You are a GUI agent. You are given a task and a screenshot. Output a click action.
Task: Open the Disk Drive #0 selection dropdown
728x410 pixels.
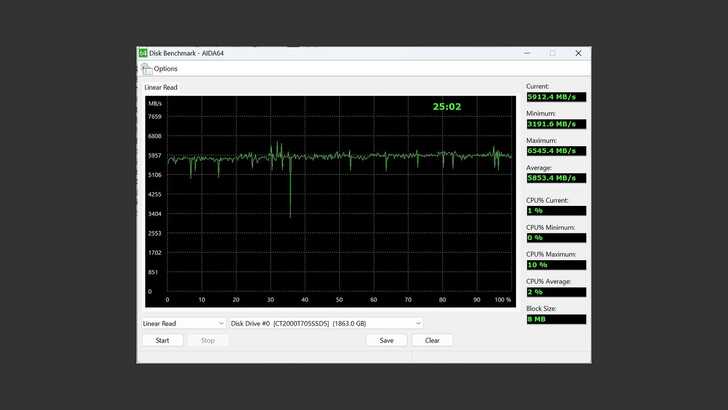pos(326,323)
